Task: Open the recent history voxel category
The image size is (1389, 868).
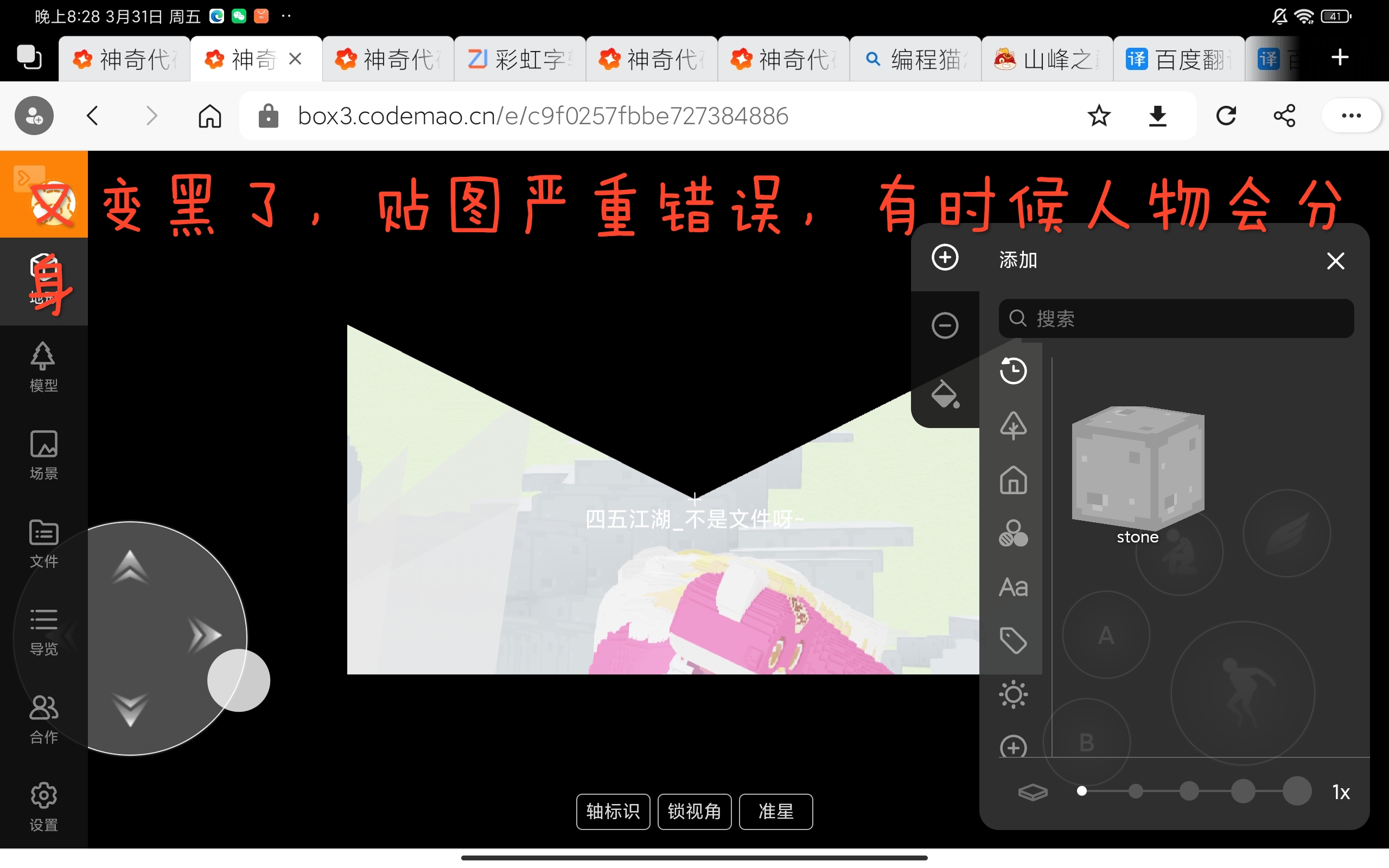Action: click(x=1013, y=371)
